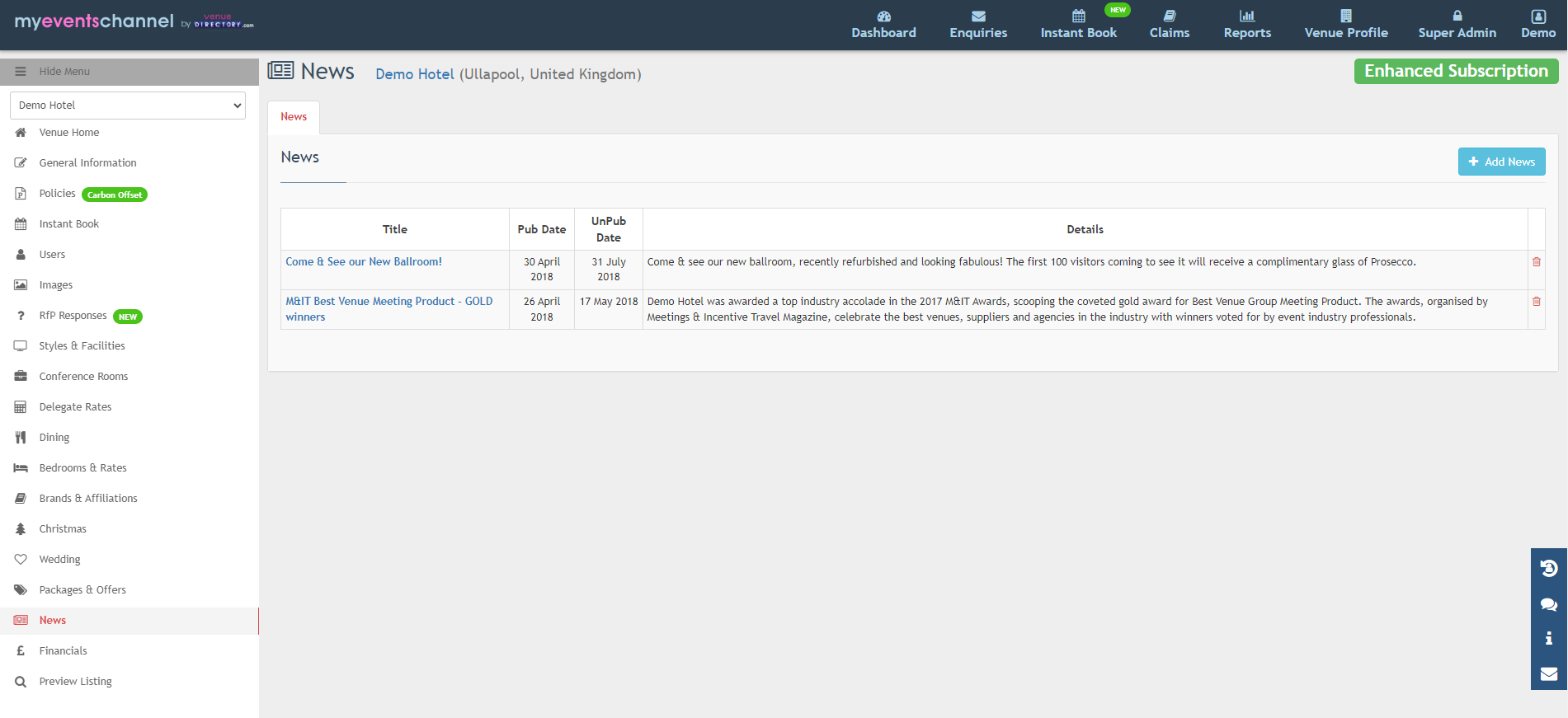Open Bedrooms & Rates in the sidebar
Viewport: 1568px width, 718px height.
coord(83,467)
